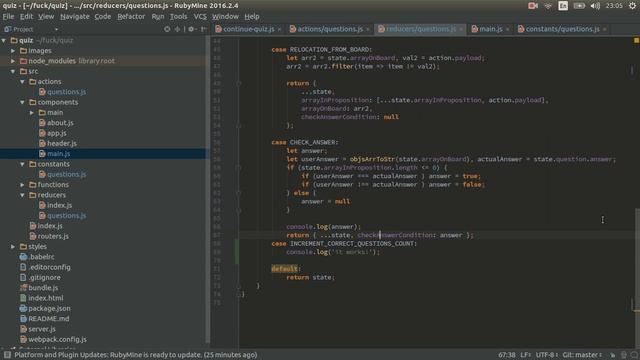This screenshot has width=640, height=360.
Task: Click the Hector inspector icon in status bar
Action: (x=624, y=355)
